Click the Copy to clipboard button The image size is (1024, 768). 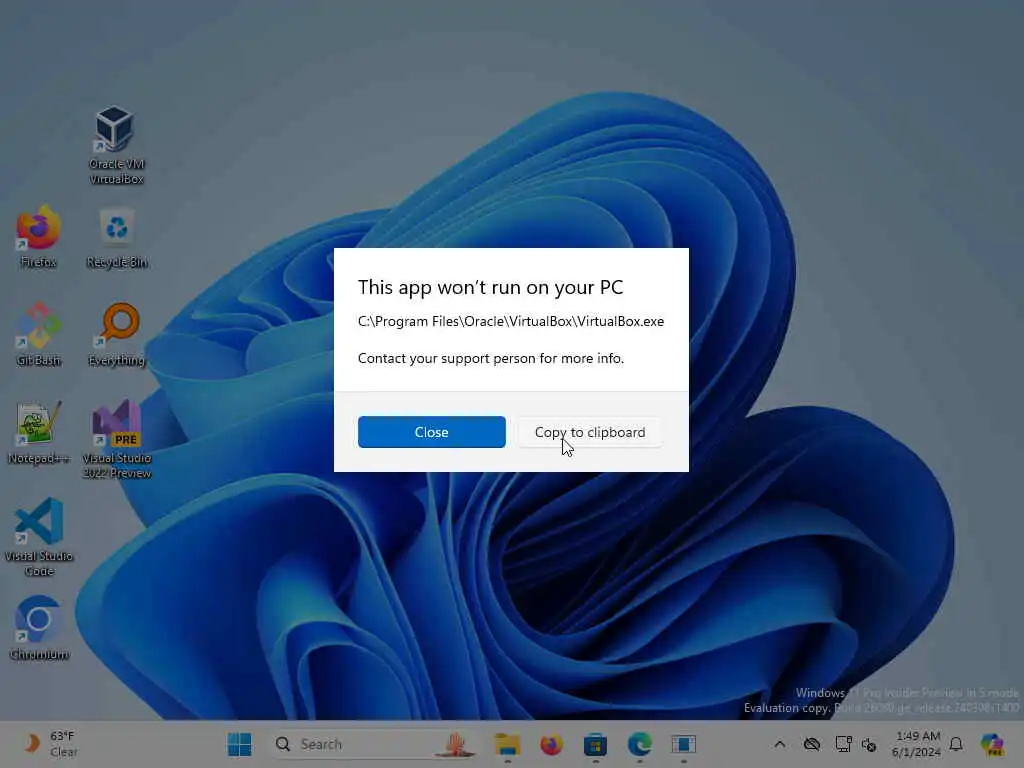click(x=590, y=432)
